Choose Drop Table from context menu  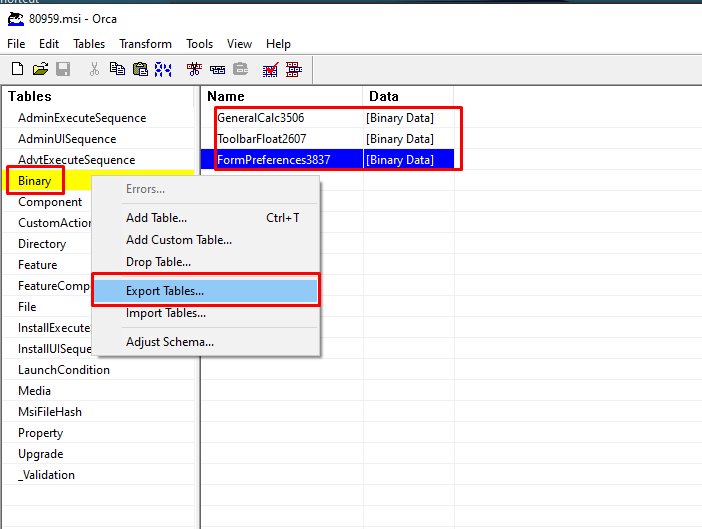coord(206,262)
